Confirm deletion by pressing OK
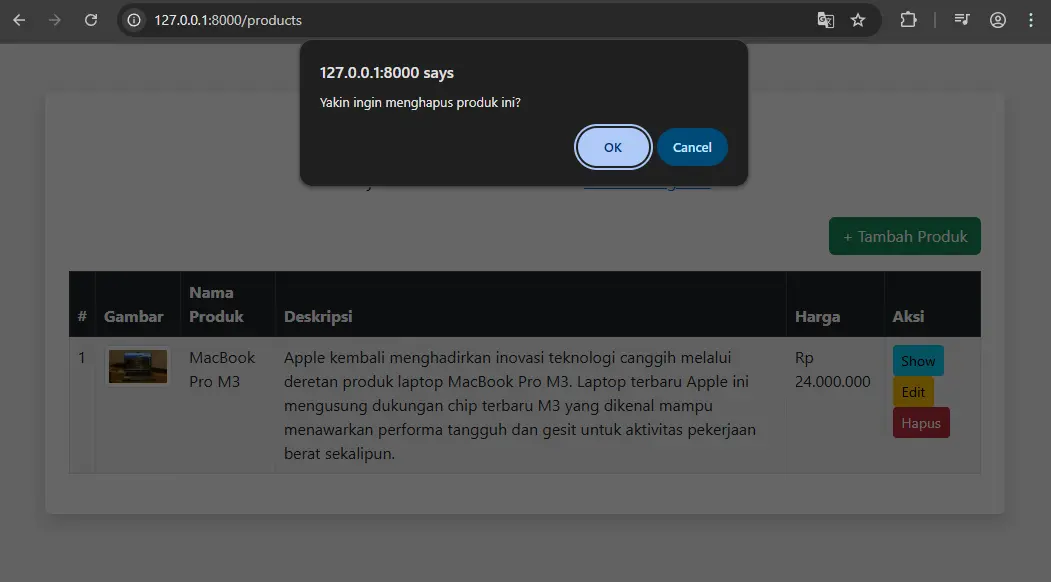The height and width of the screenshot is (582, 1051). coord(613,147)
